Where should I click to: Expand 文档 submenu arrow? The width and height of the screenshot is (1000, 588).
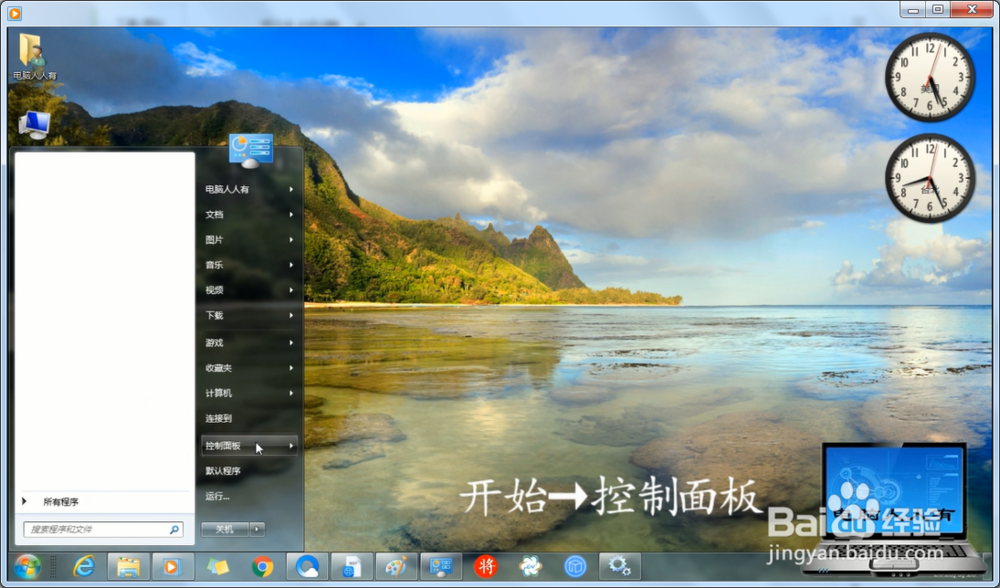291,214
